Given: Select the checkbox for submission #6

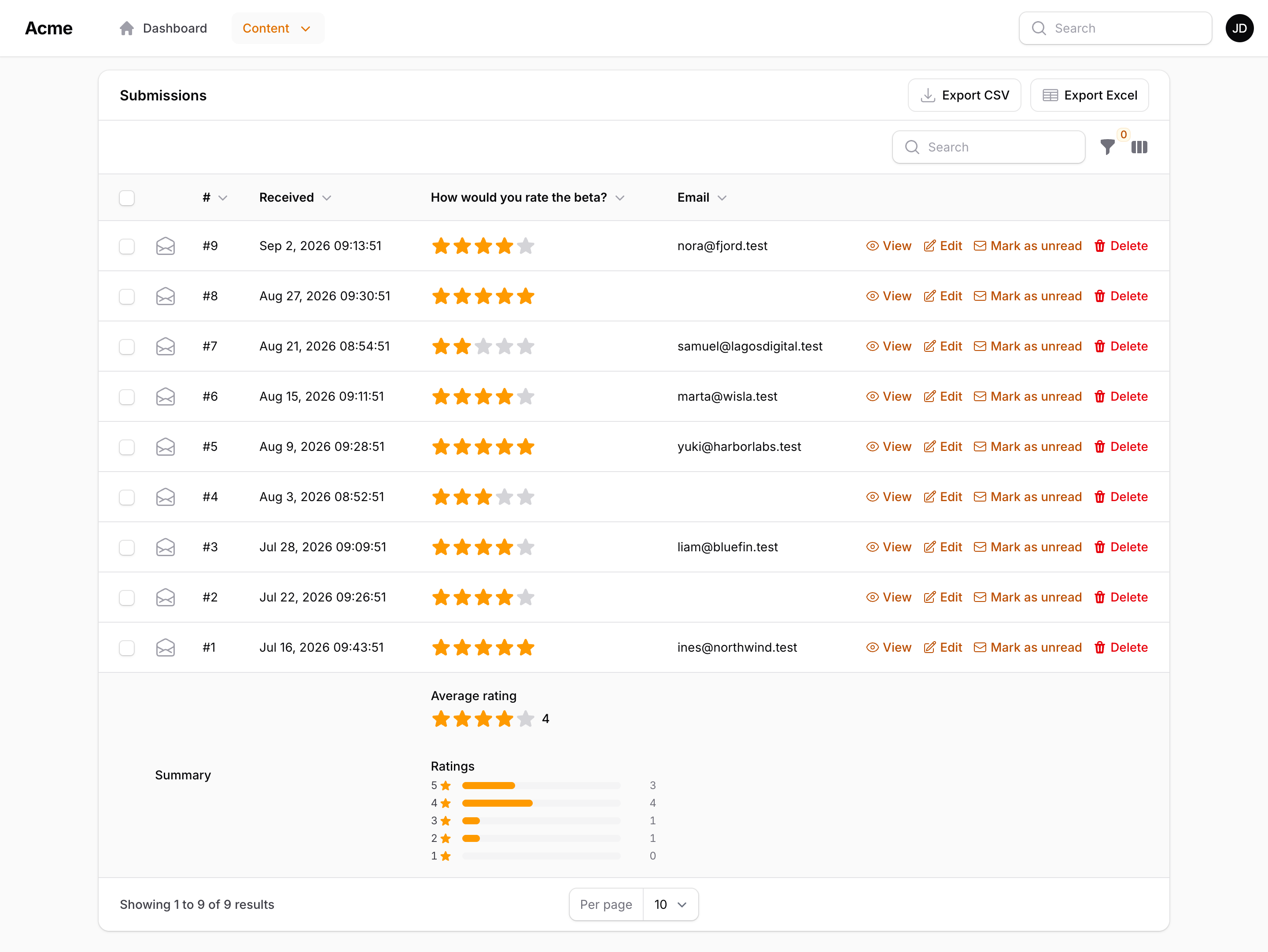Looking at the screenshot, I should pyautogui.click(x=127, y=397).
